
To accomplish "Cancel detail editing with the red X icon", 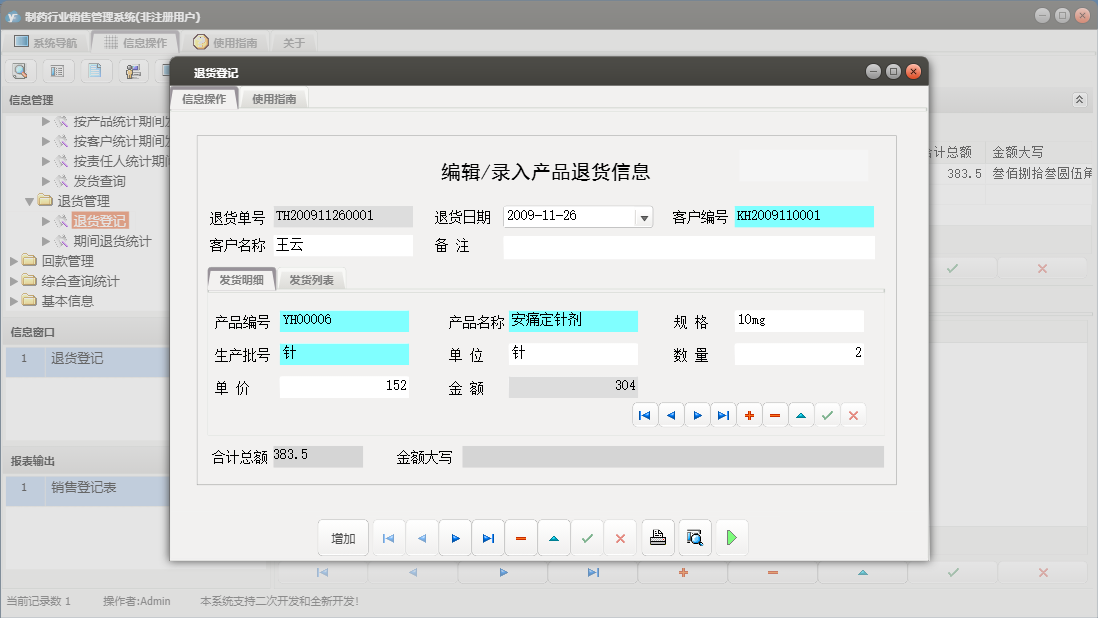I will 853,414.
